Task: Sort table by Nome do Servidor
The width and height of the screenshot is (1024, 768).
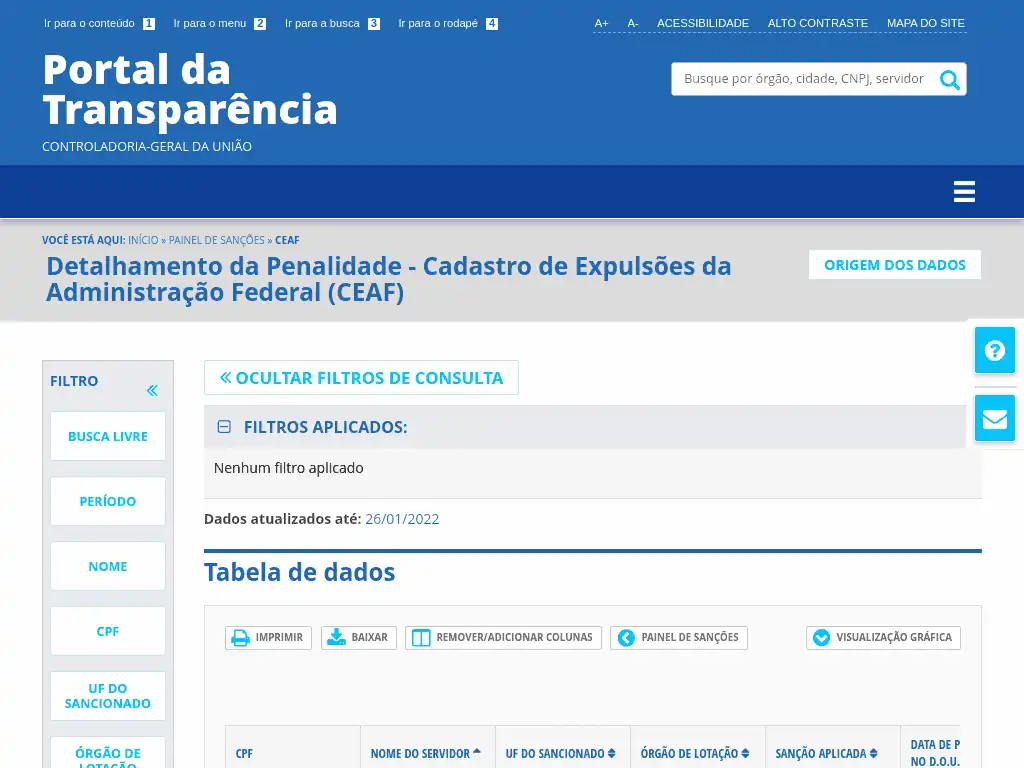Action: coord(426,753)
